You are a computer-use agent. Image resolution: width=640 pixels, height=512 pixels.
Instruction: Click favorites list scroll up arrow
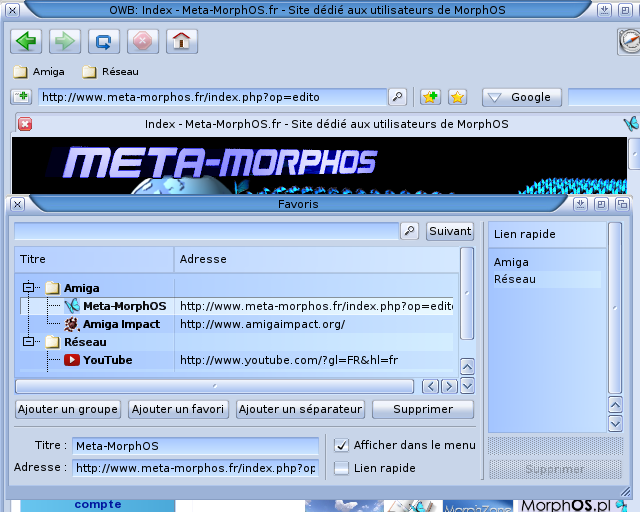coord(467,367)
